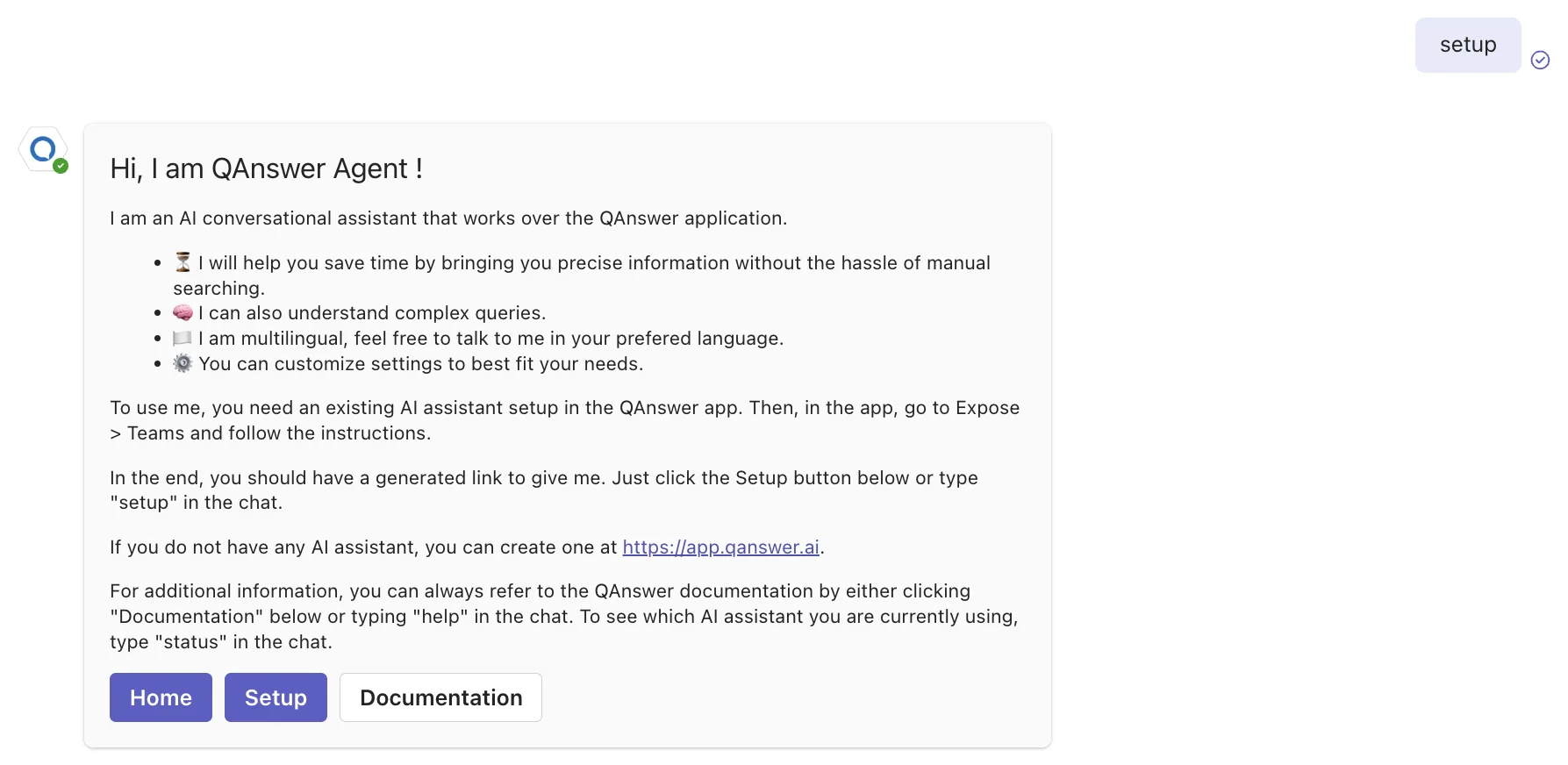Click the QAnswer Agent avatar icon

(43, 149)
